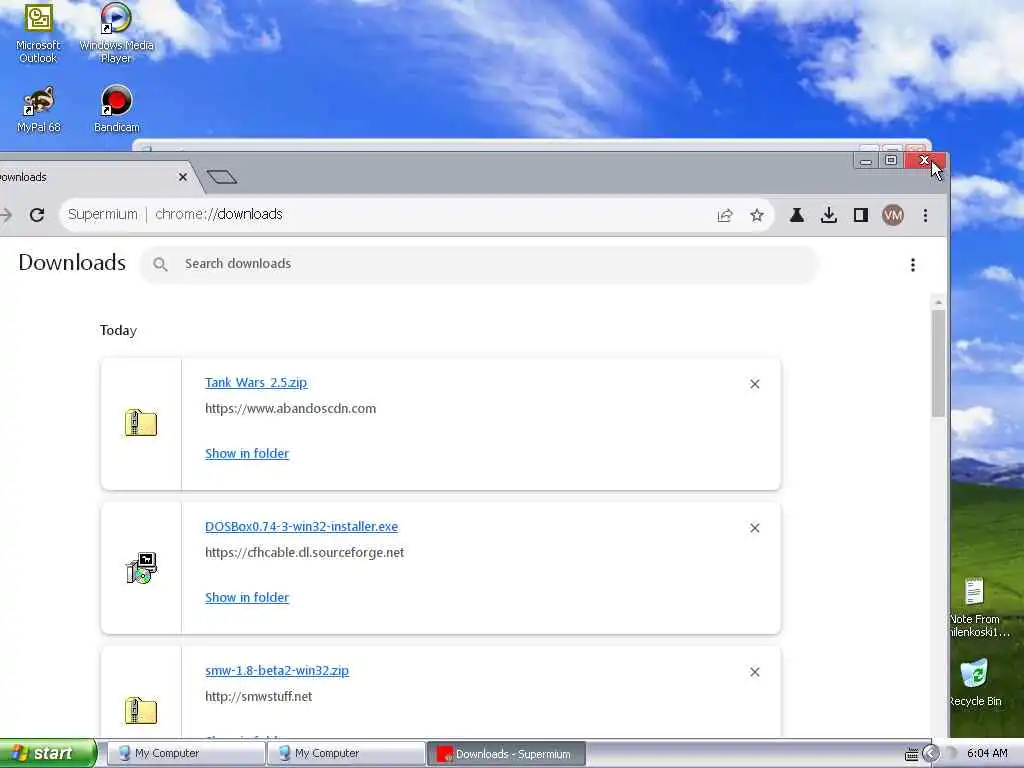Remove smw-1.8-beta2-win32.zip from list
This screenshot has width=1024, height=768.
point(755,672)
